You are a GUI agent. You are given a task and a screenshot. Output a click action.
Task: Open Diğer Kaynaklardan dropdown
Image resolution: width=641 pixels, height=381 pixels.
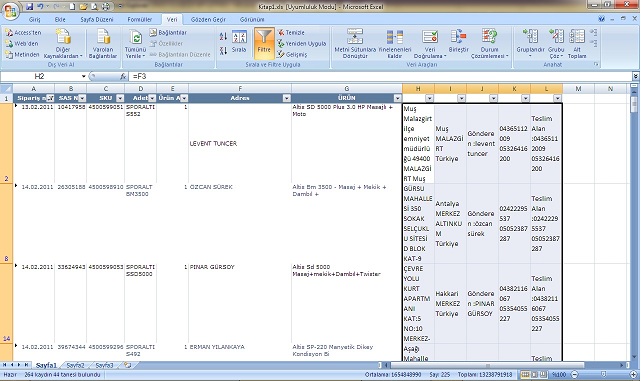click(x=63, y=44)
